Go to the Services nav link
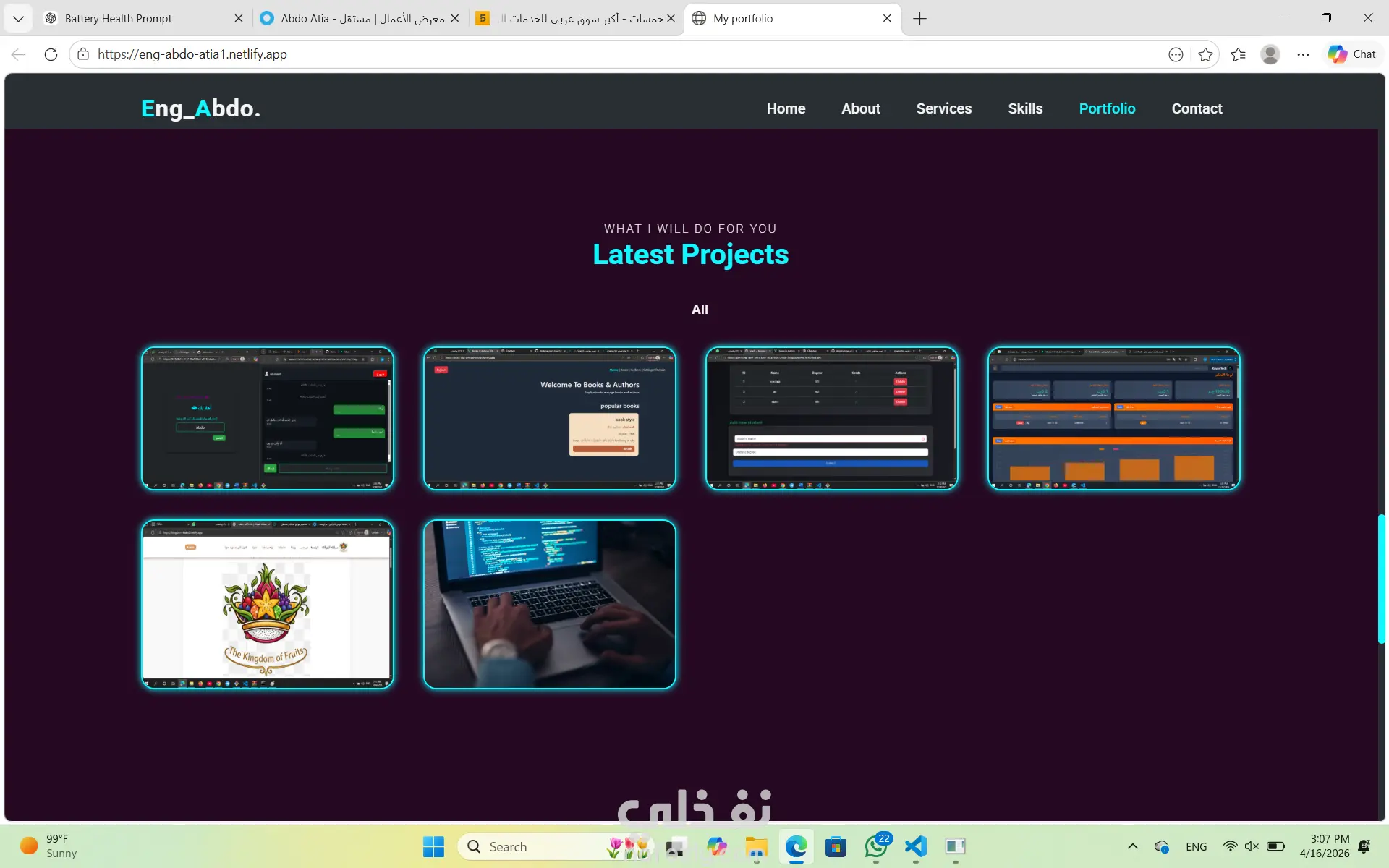The width and height of the screenshot is (1389, 868). point(943,109)
